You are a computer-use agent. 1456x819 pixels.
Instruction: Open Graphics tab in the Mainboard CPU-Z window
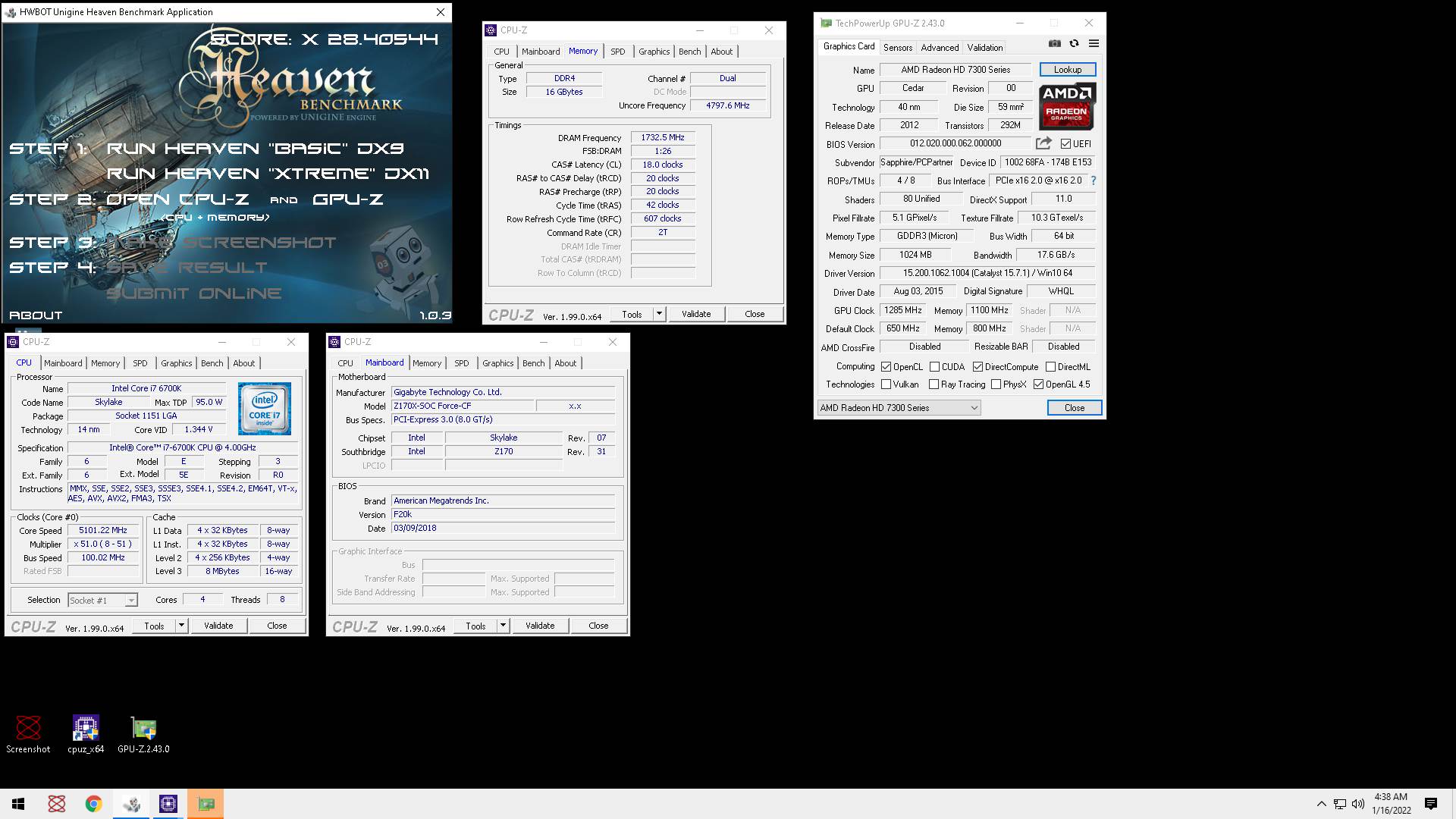click(497, 363)
